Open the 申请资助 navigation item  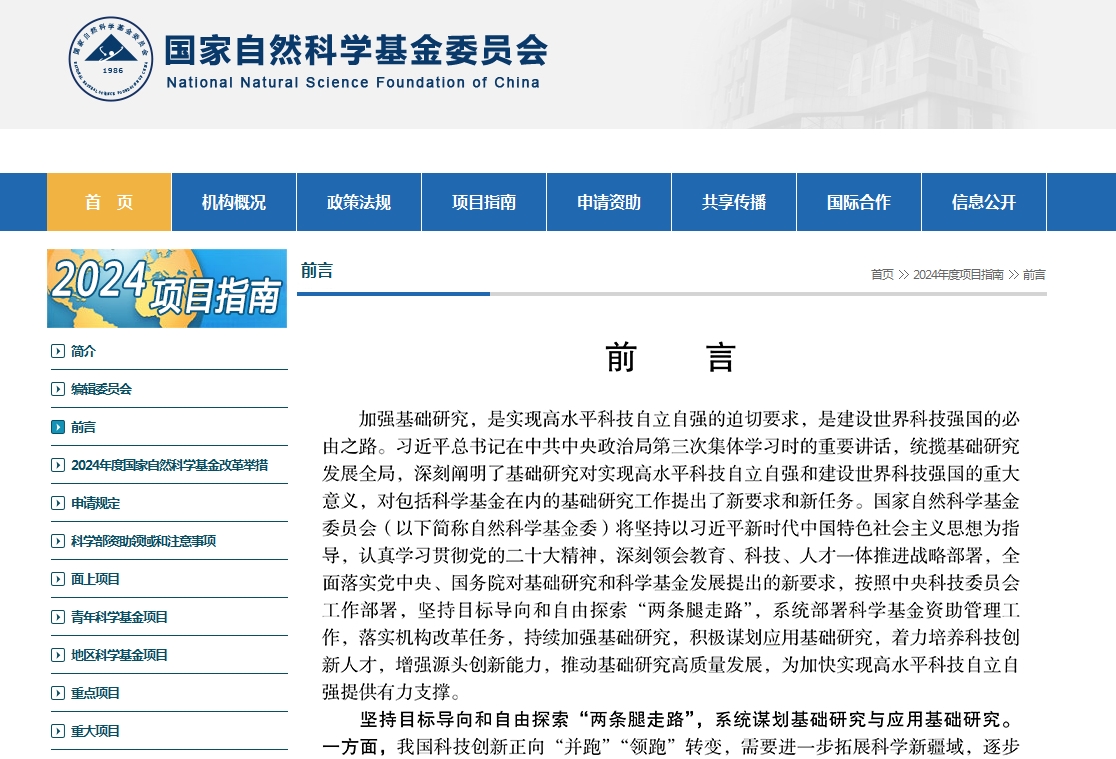(x=609, y=202)
